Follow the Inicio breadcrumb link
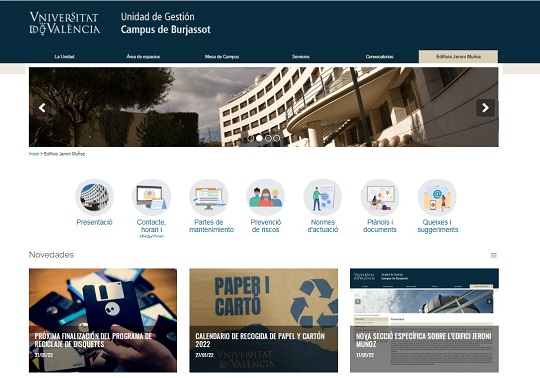The width and height of the screenshot is (540, 378). click(x=34, y=154)
